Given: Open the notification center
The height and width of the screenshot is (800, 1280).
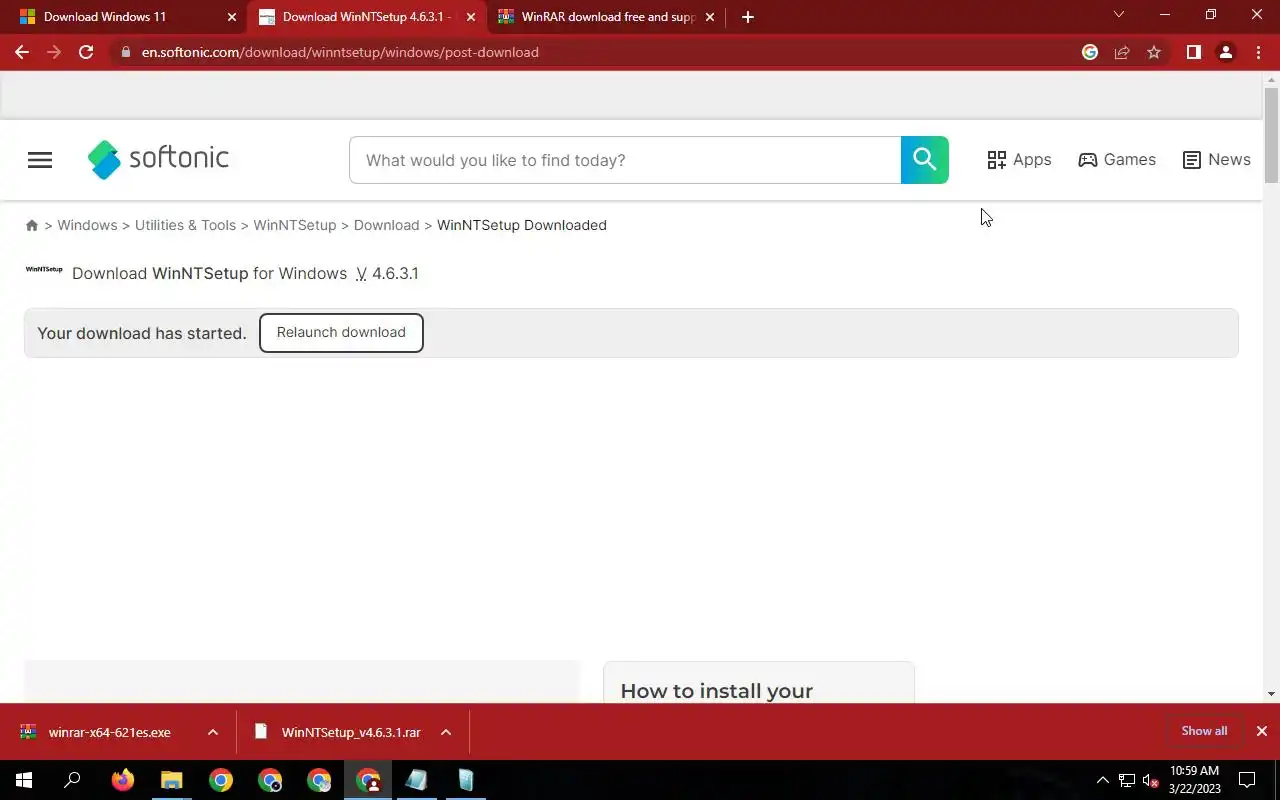Looking at the screenshot, I should click(1247, 780).
